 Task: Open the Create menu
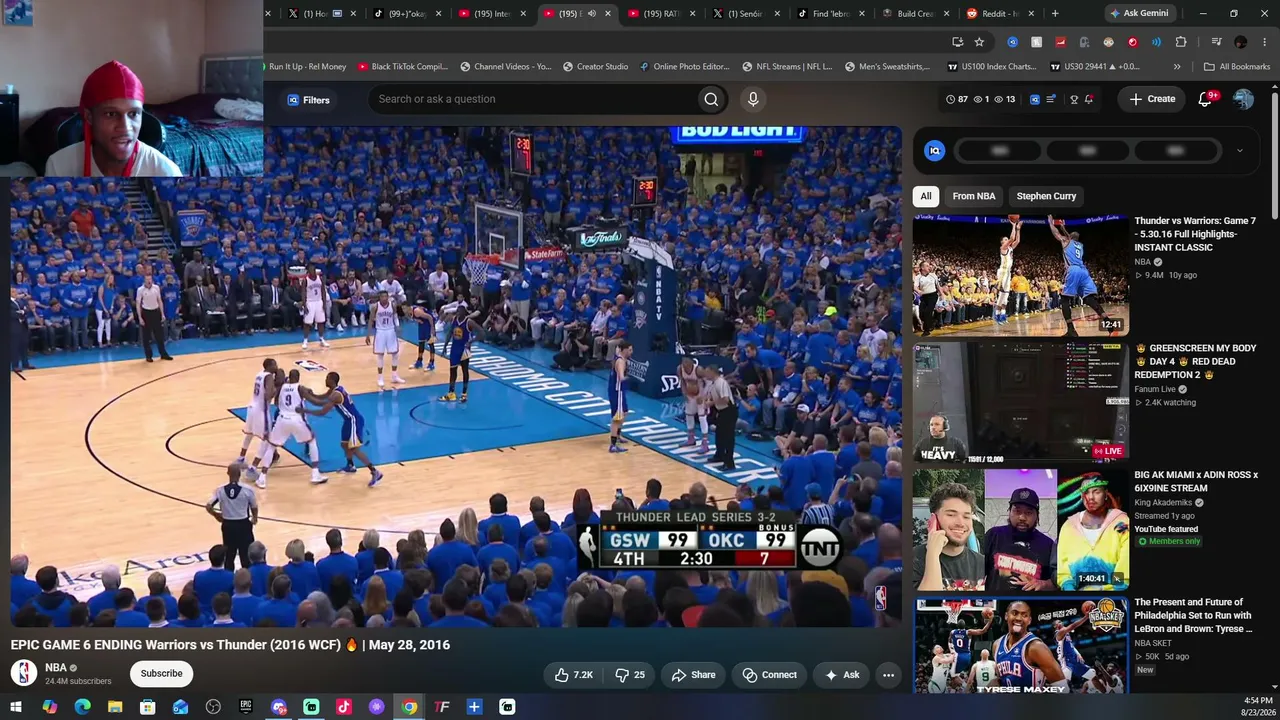point(1152,99)
